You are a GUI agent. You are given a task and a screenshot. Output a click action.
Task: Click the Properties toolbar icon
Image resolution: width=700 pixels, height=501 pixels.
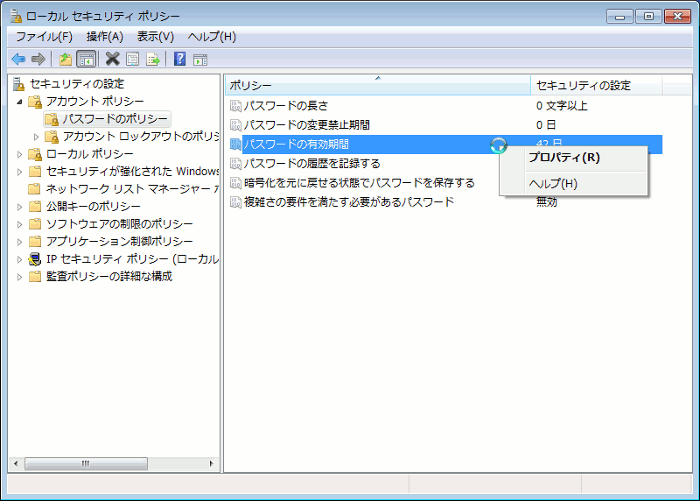(x=132, y=59)
